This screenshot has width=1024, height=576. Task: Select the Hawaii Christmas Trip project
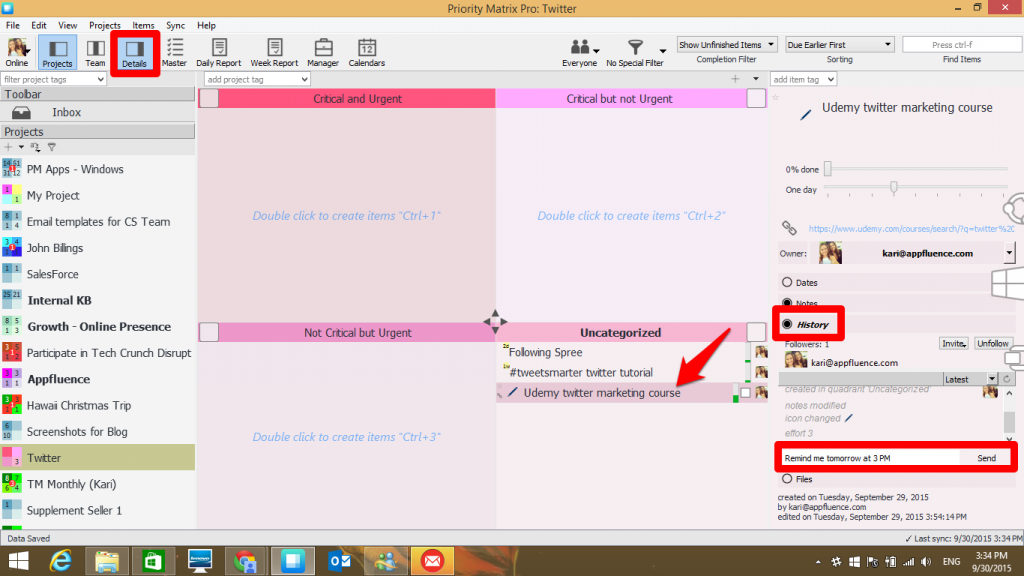pos(85,406)
